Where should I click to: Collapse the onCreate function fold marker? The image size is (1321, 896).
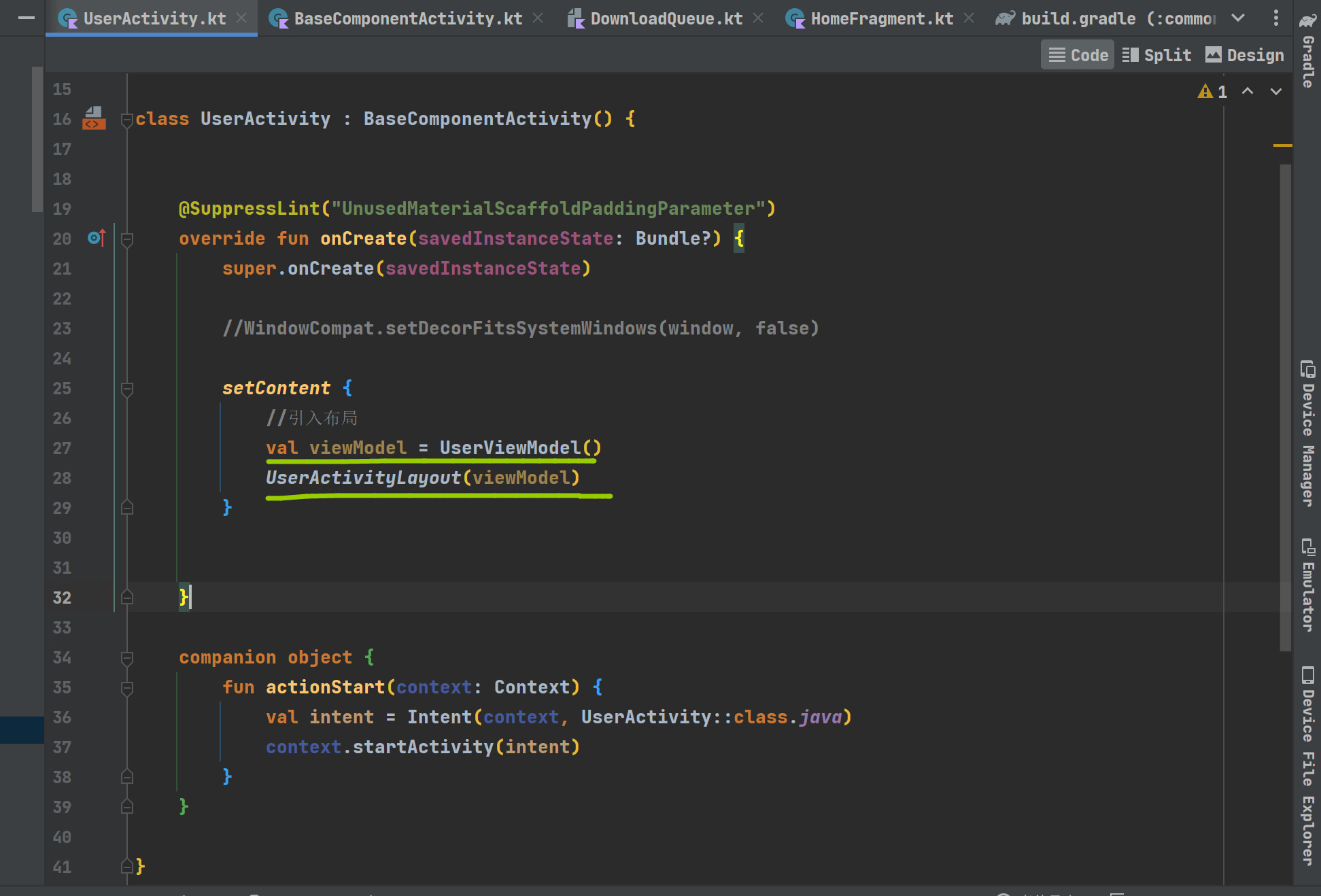coord(126,239)
